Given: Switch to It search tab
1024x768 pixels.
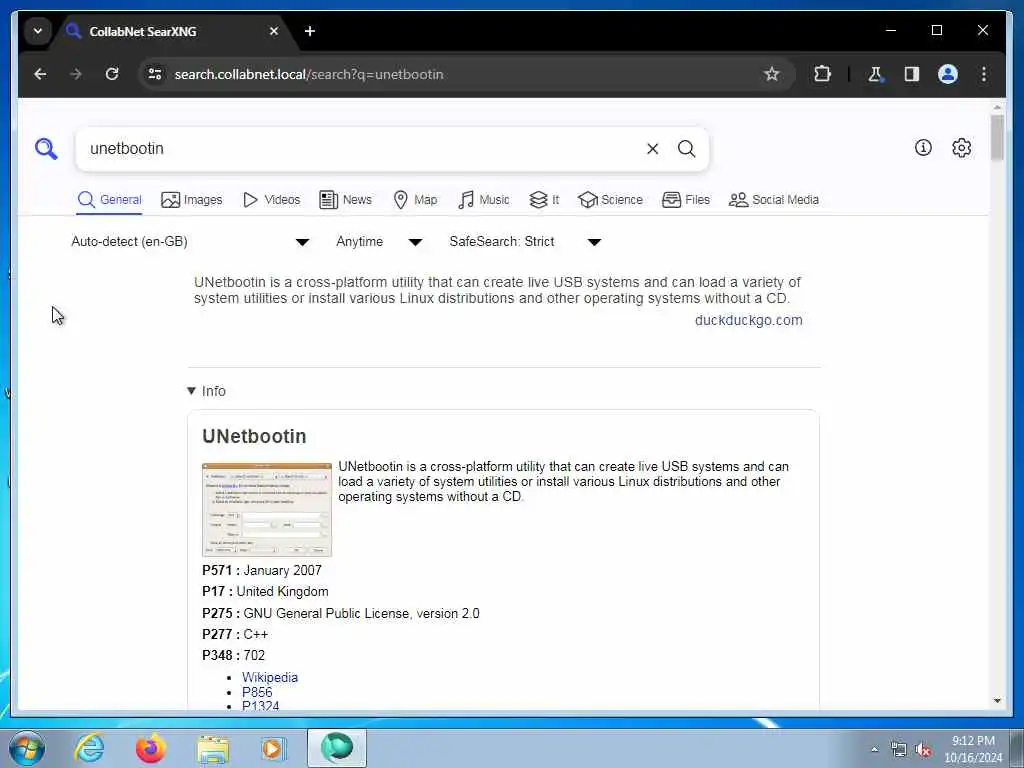Looking at the screenshot, I should click(x=544, y=200).
